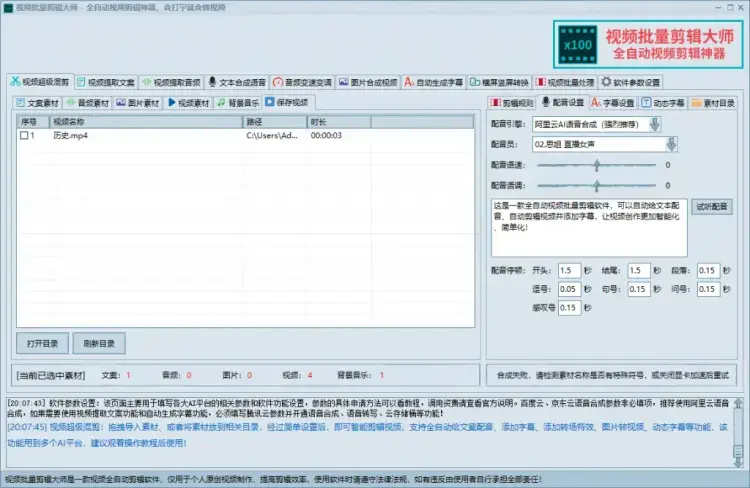Select the file name 历史.mp4
The image size is (750, 488).
[70, 135]
